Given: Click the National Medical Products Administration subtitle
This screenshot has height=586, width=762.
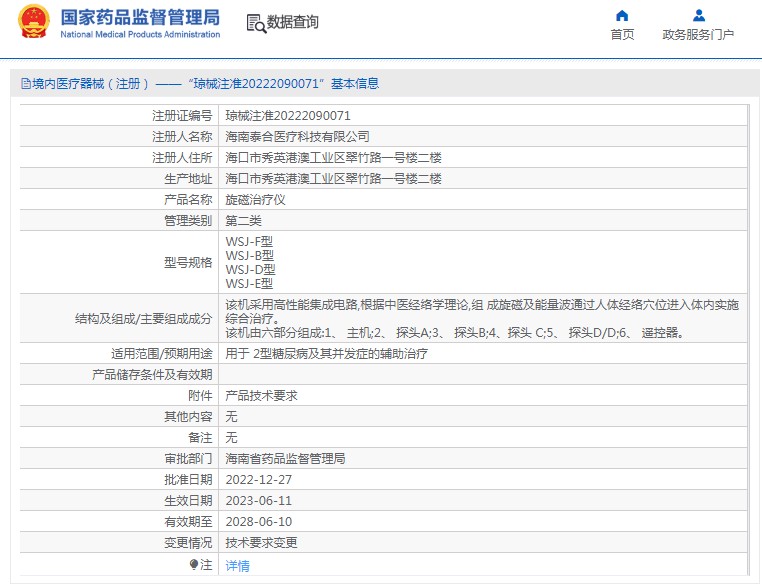Looking at the screenshot, I should tap(140, 35).
